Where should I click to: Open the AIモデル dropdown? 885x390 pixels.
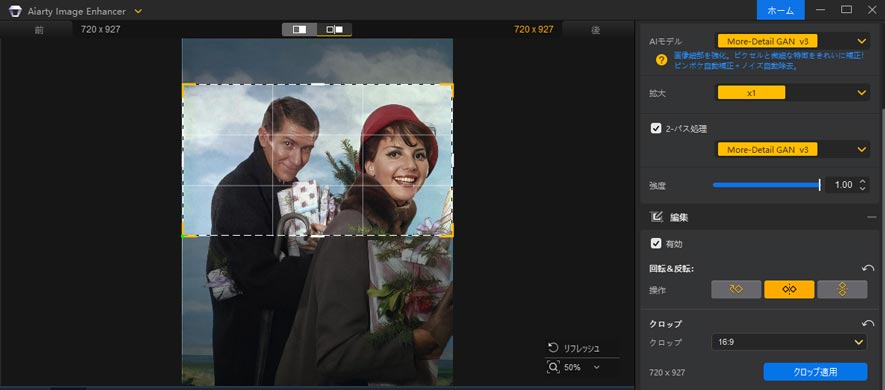(793, 41)
